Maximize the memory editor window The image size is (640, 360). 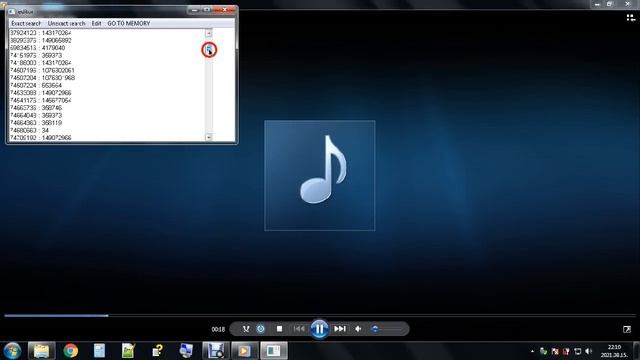[x=207, y=10]
